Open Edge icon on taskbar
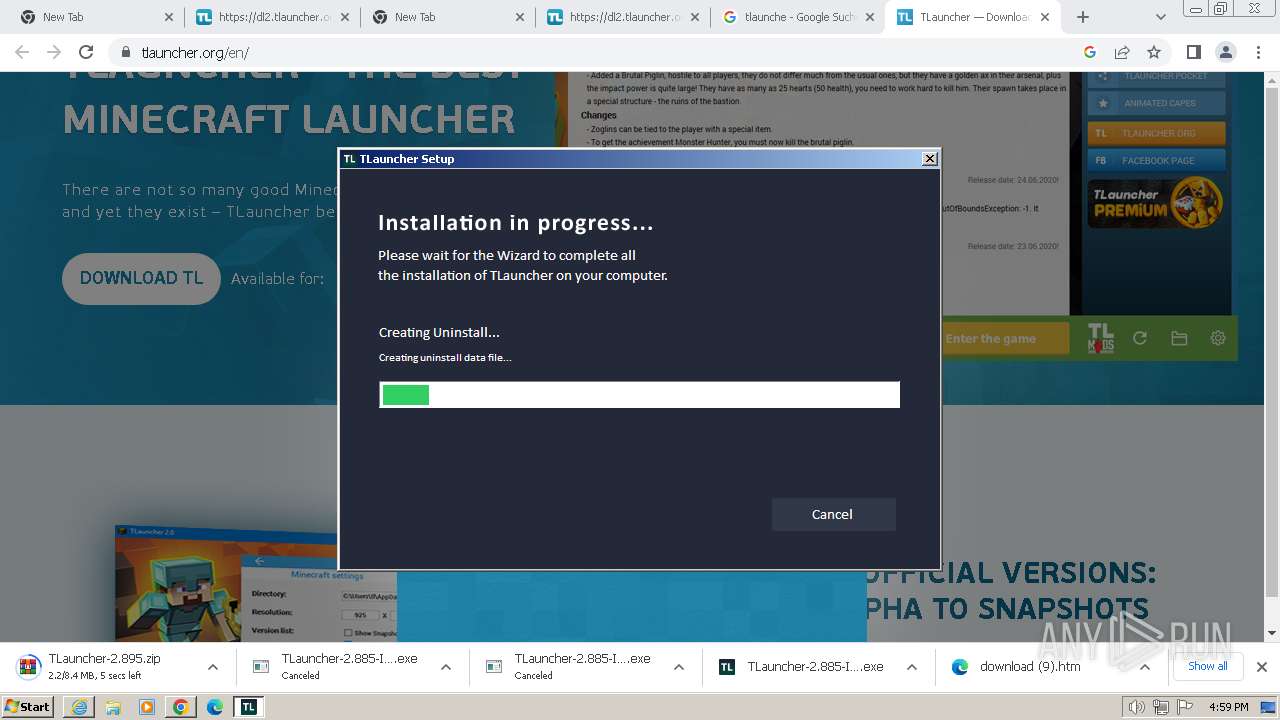This screenshot has height=720, width=1280. [215, 707]
